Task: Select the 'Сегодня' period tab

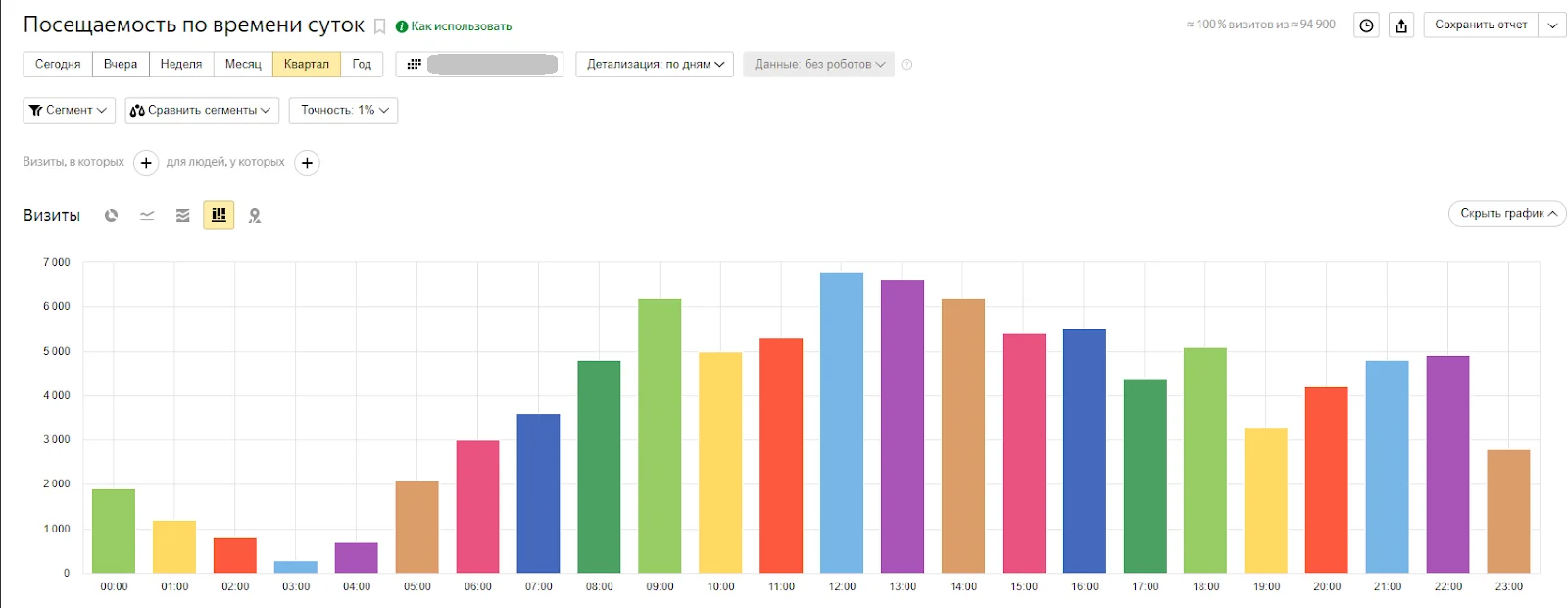Action: [58, 64]
